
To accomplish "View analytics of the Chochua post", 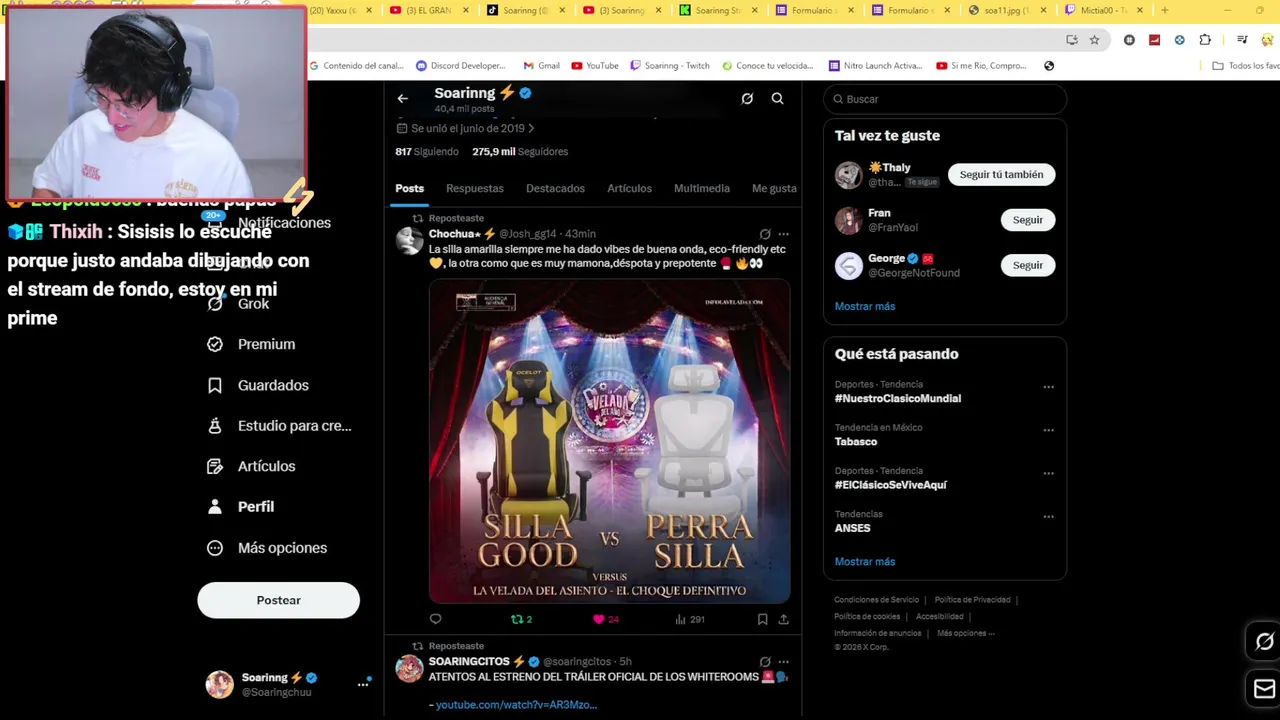I will pos(689,619).
